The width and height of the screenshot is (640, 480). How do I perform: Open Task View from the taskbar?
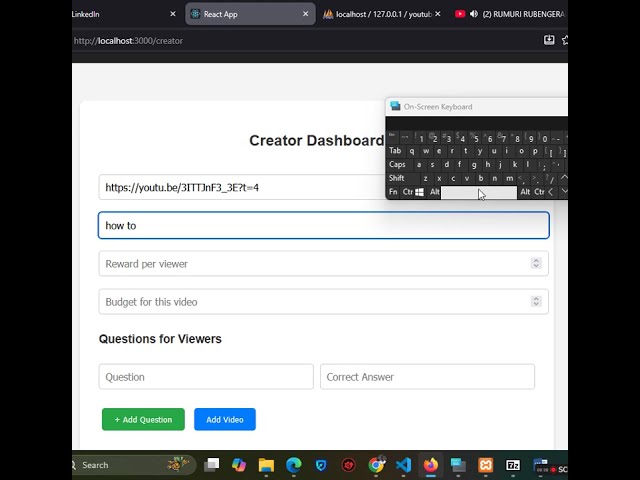point(212,464)
